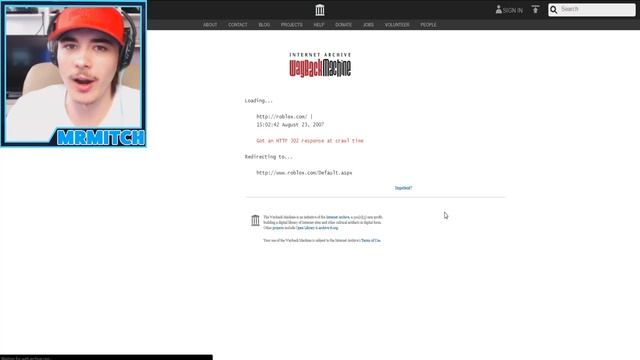Click the archive building icon in footer
Viewport: 640px width, 360px height.
[255, 220]
